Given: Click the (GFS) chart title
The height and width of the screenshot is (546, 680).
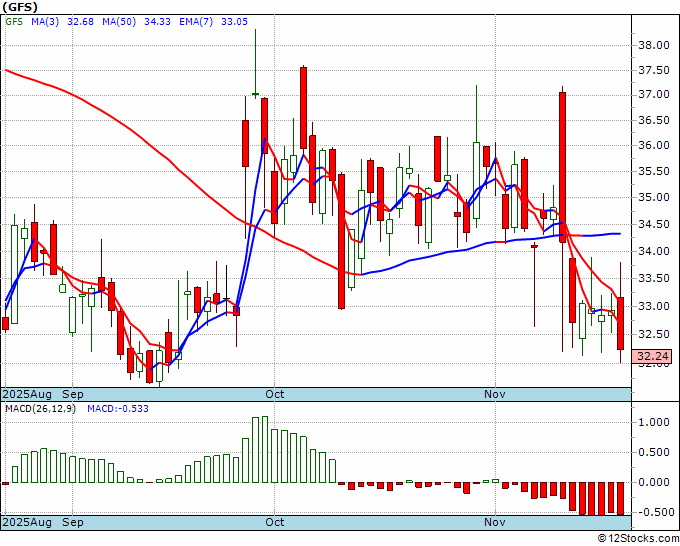Looking at the screenshot, I should [x=20, y=7].
